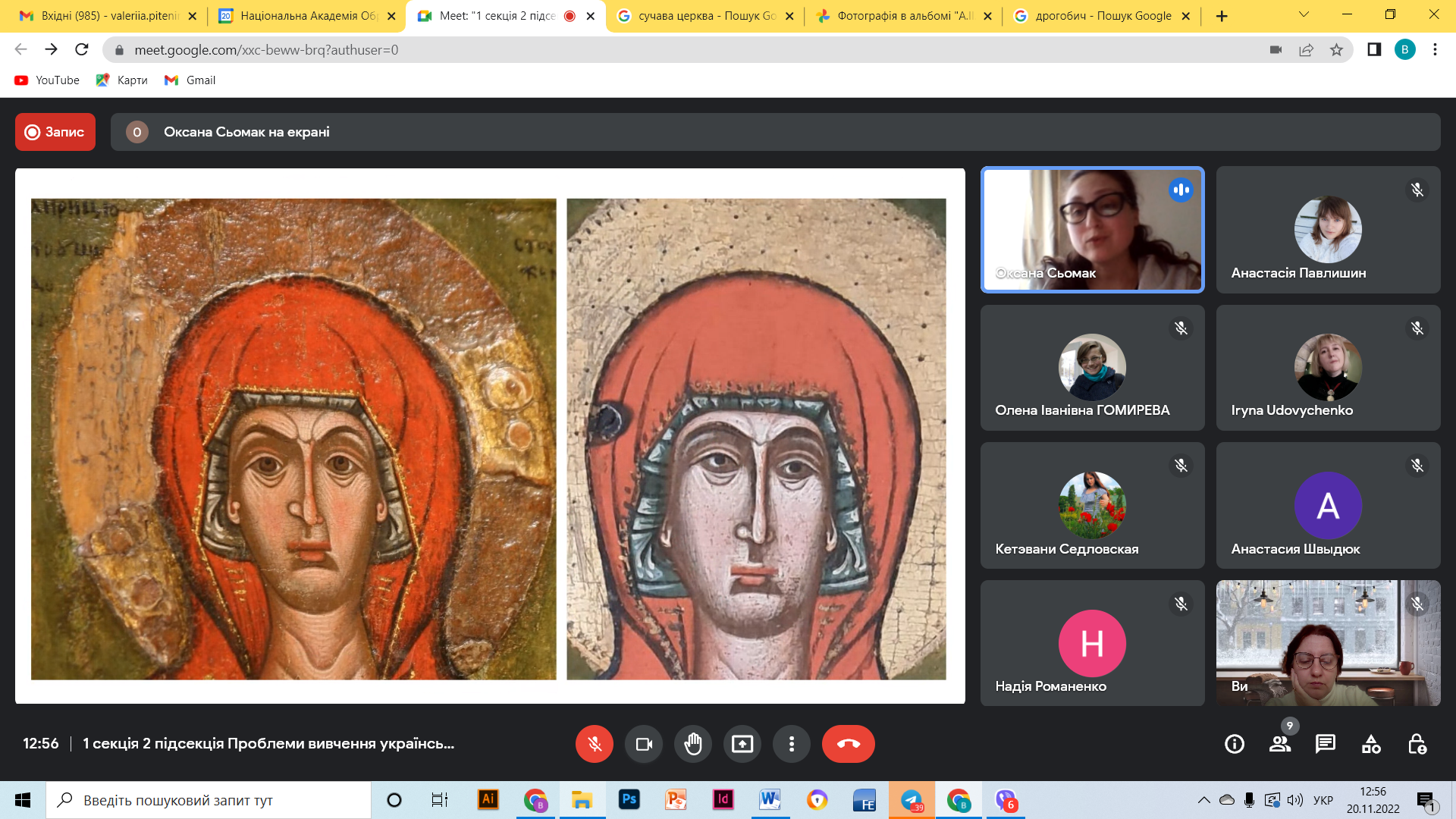1456x819 pixels.
Task: Open the notification center
Action: click(x=1426, y=801)
